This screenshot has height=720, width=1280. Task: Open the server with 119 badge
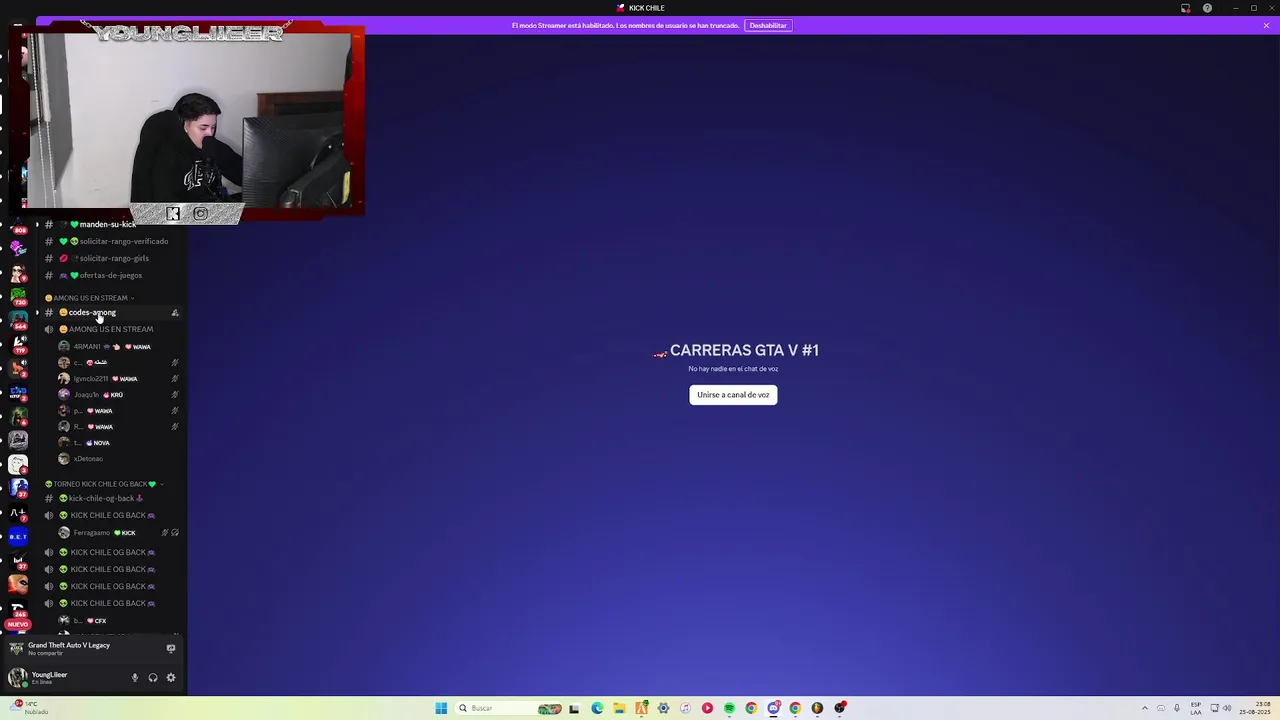point(18,343)
